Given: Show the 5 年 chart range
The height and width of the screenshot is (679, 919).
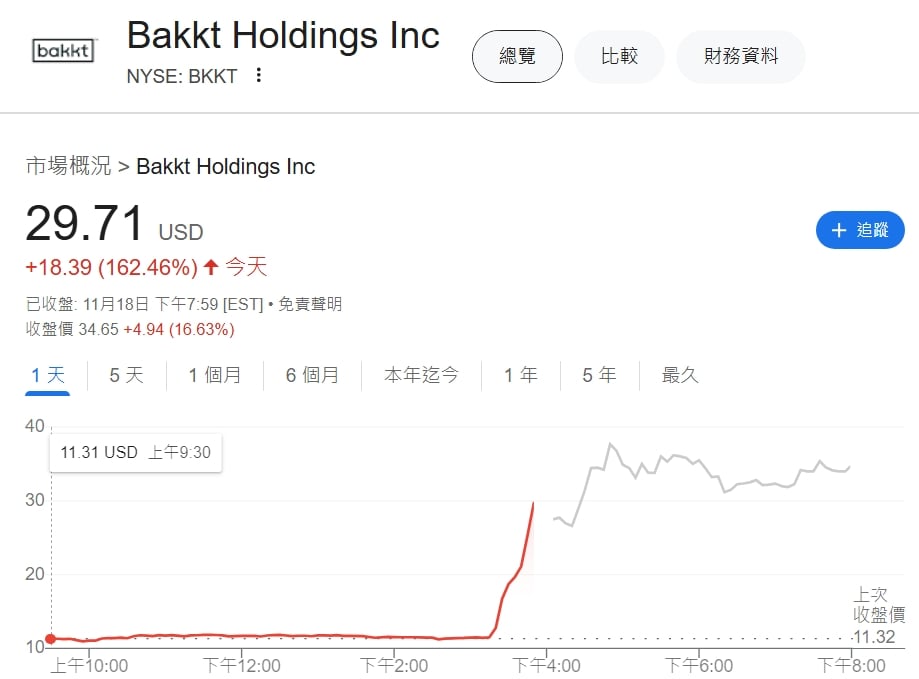Looking at the screenshot, I should tap(599, 375).
